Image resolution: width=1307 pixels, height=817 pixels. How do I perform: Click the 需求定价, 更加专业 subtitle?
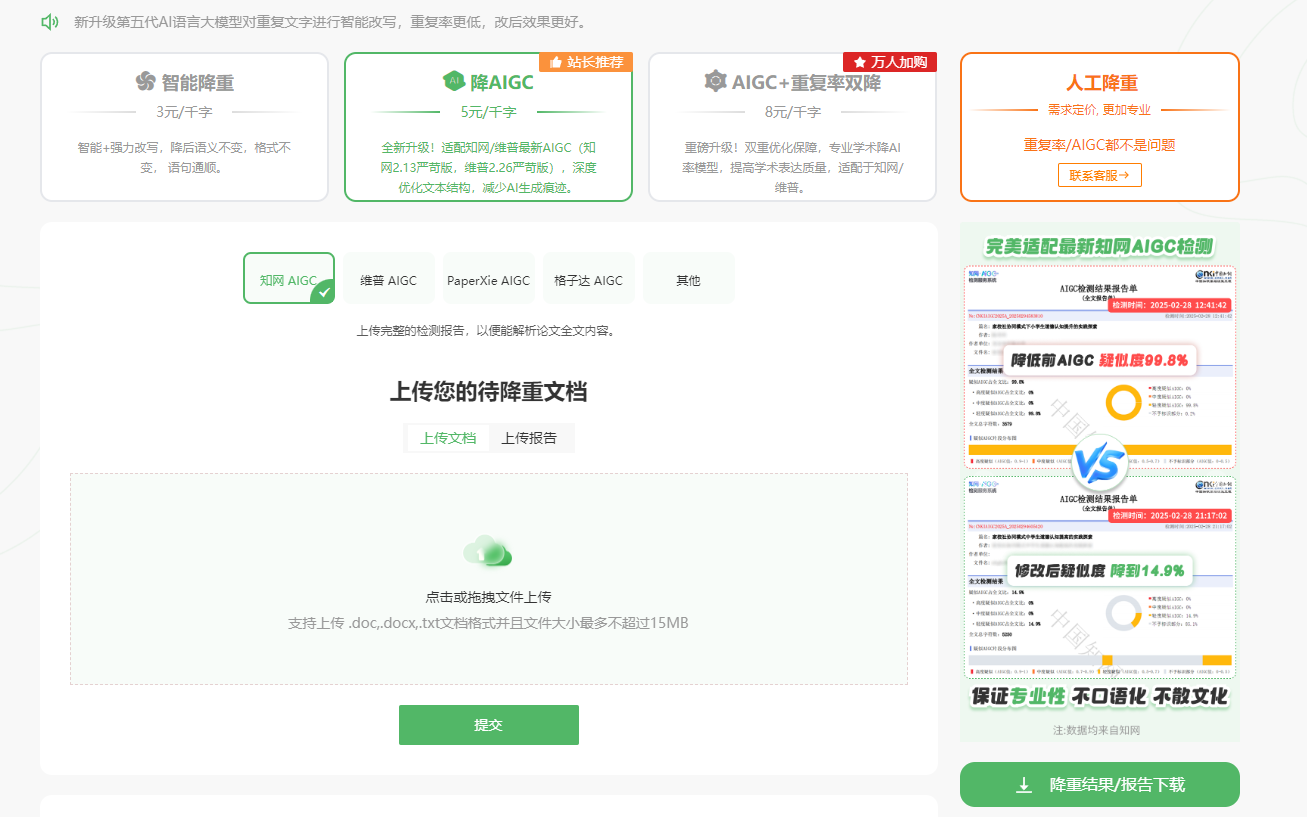coord(1100,110)
